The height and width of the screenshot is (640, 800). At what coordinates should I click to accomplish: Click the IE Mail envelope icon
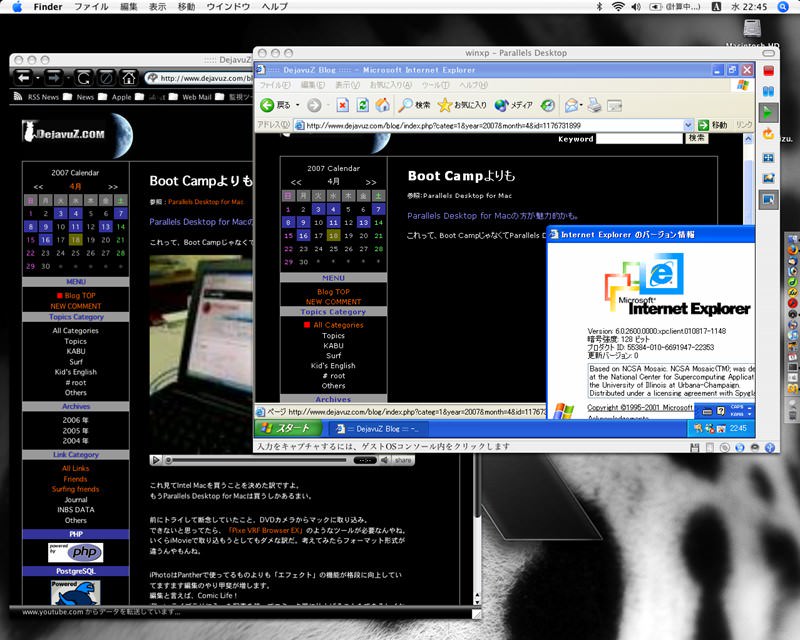571,105
